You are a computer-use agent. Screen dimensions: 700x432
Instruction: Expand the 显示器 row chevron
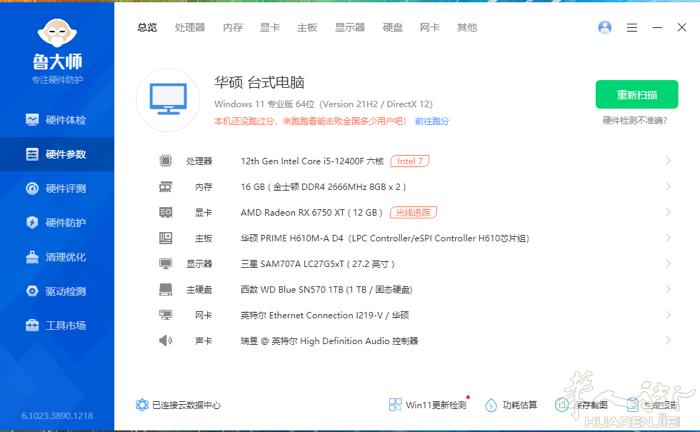click(x=668, y=264)
